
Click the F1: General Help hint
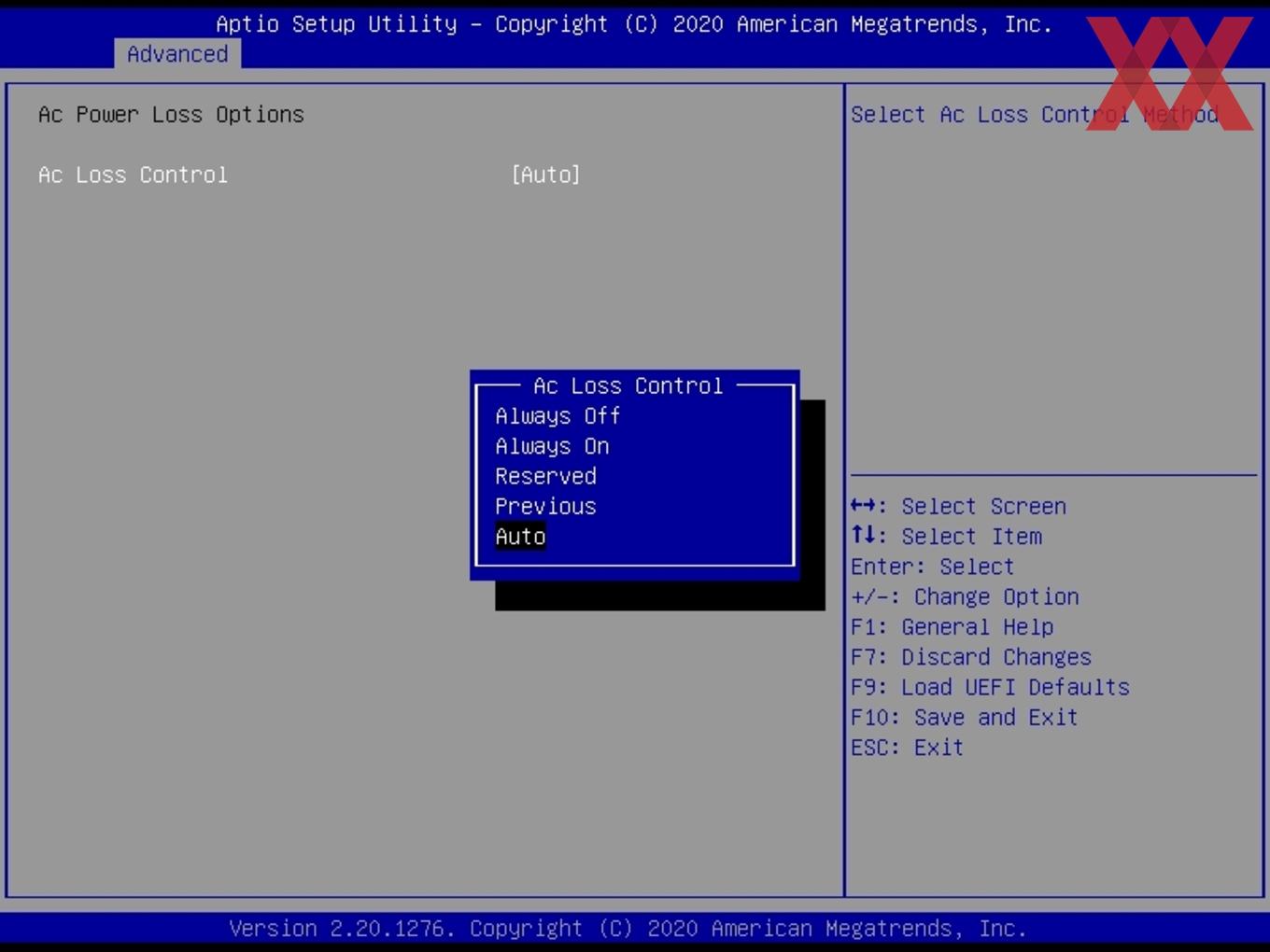tap(952, 627)
